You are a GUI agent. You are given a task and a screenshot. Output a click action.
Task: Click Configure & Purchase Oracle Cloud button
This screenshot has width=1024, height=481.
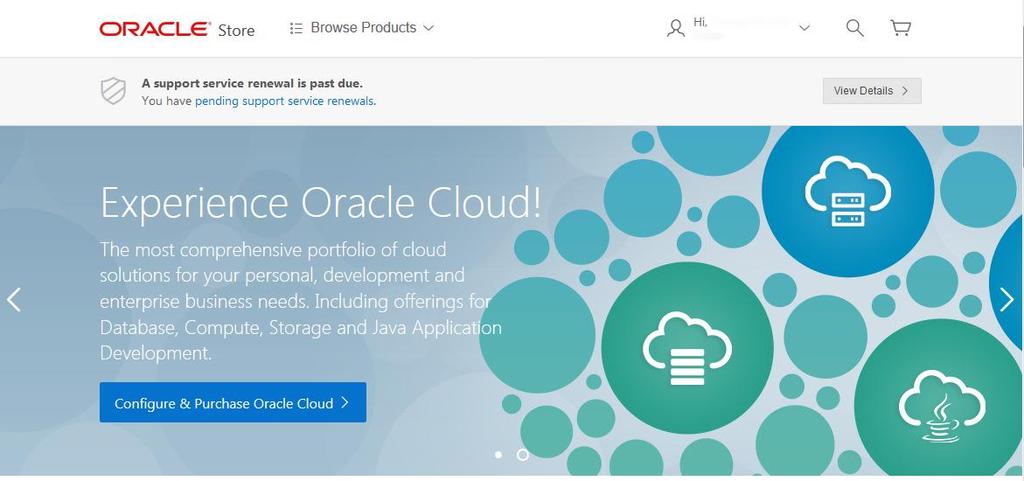232,403
